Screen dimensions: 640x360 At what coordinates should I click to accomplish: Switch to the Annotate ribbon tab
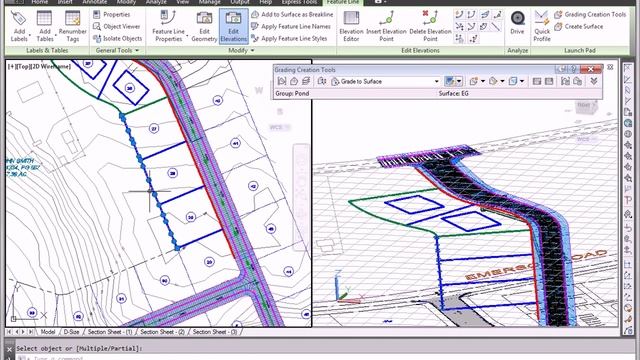(95, 2)
